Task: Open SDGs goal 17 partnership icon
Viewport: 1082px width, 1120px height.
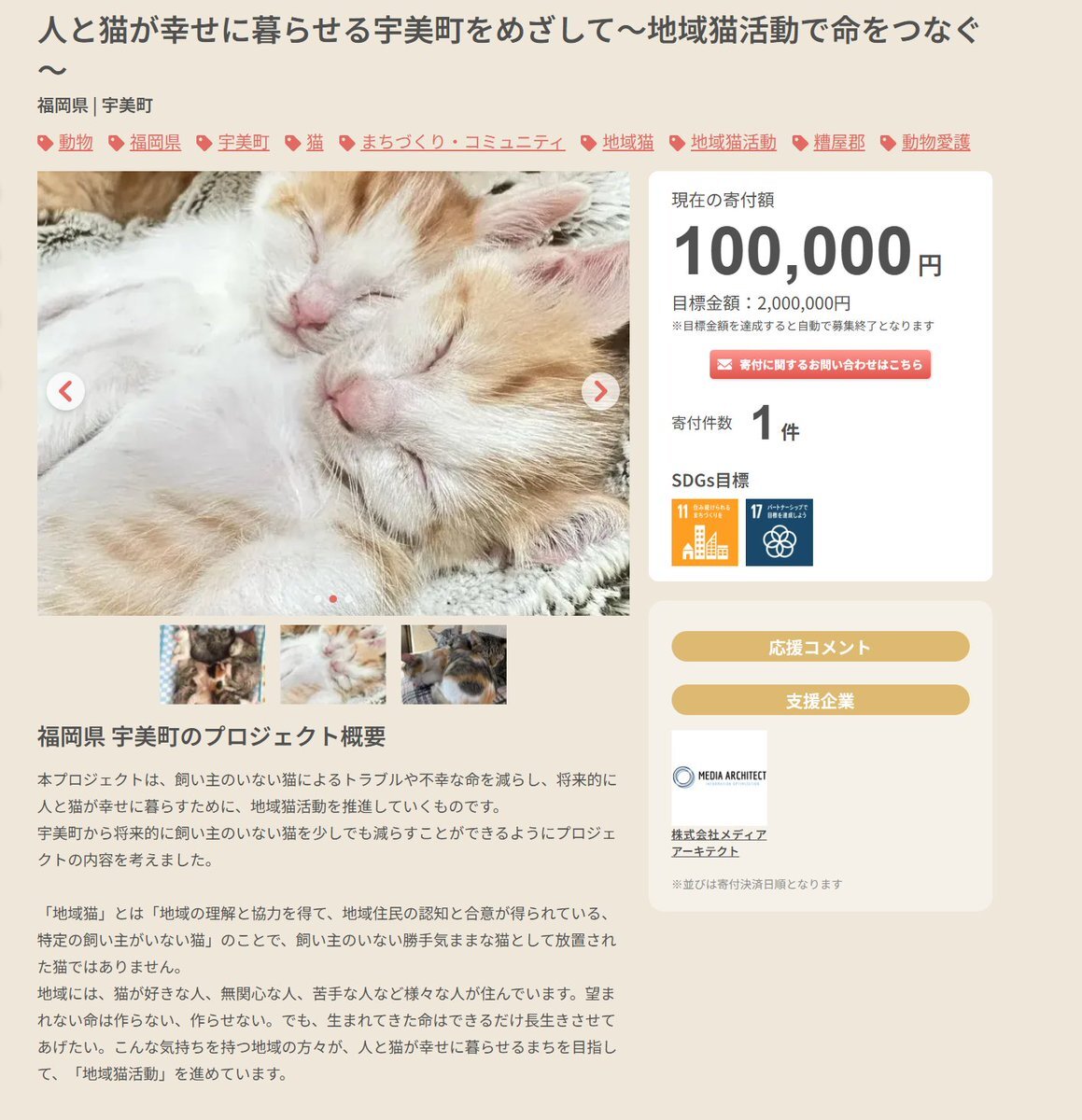Action: [x=780, y=532]
